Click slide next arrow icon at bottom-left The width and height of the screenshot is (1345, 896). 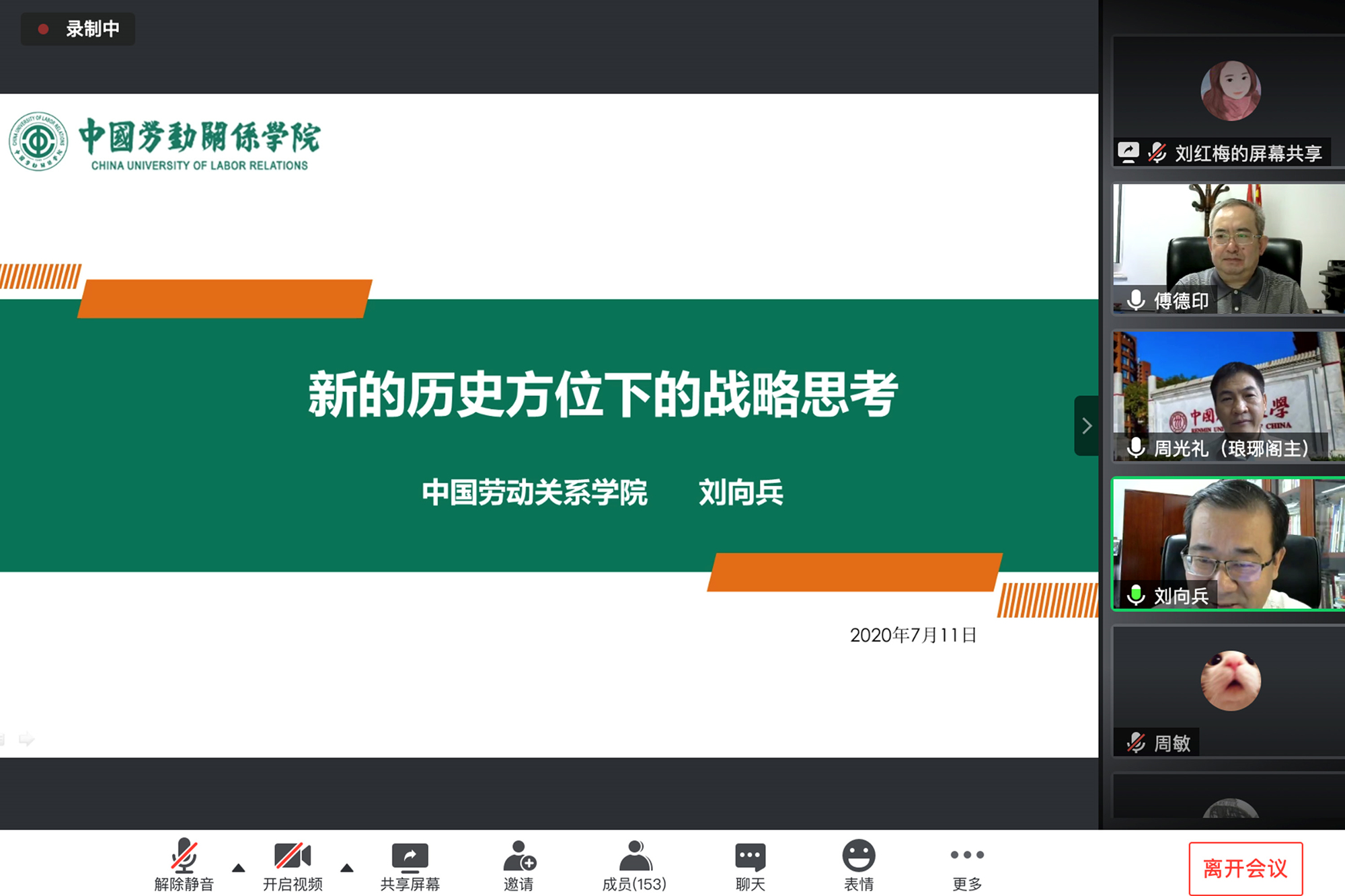pos(27,739)
